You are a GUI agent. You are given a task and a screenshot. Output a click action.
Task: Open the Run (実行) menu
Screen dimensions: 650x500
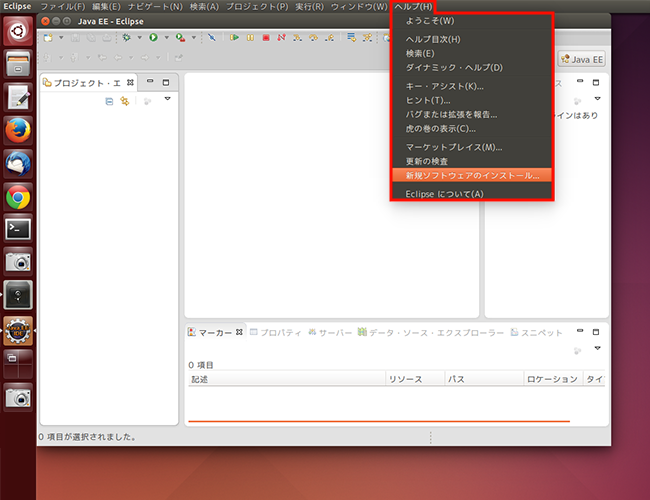click(309, 7)
